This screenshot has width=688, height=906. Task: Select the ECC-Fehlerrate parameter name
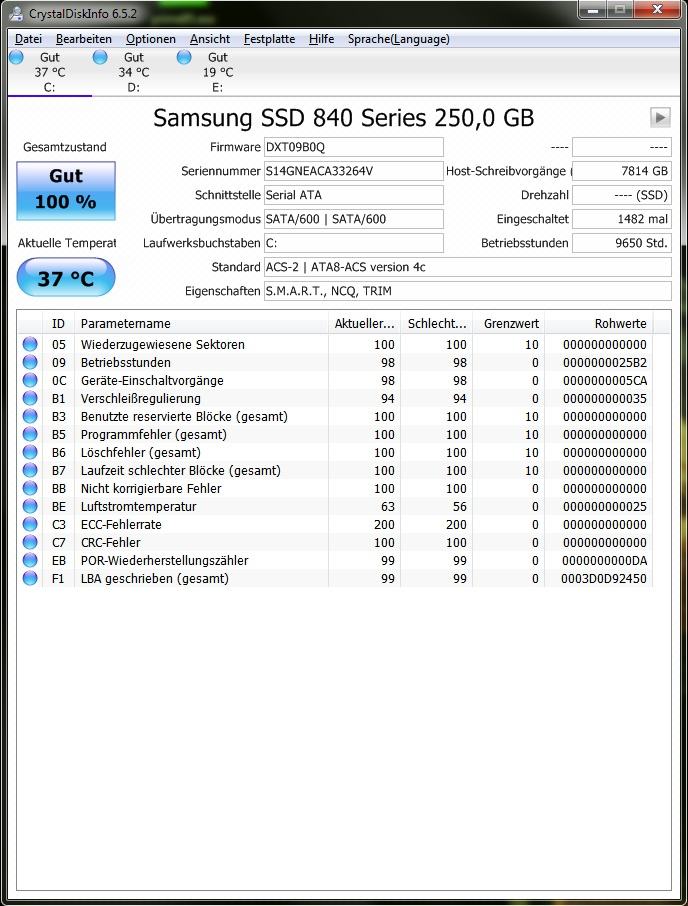coord(121,525)
